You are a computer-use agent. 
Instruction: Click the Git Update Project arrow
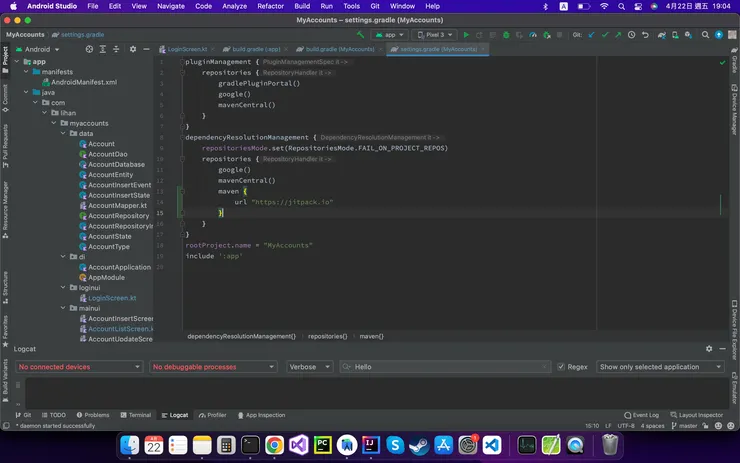click(590, 34)
